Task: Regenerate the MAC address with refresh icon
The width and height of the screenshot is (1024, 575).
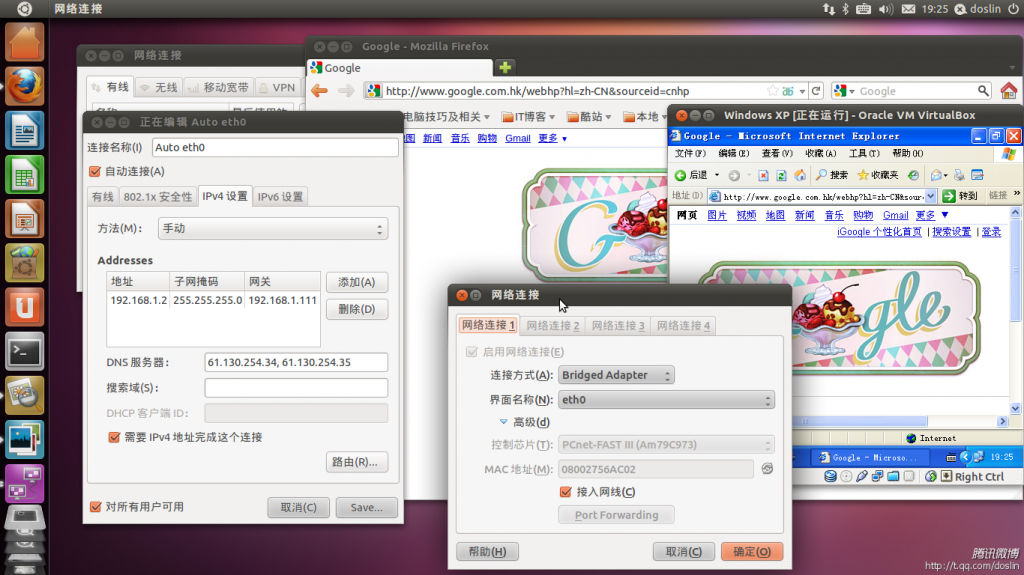Action: point(767,468)
